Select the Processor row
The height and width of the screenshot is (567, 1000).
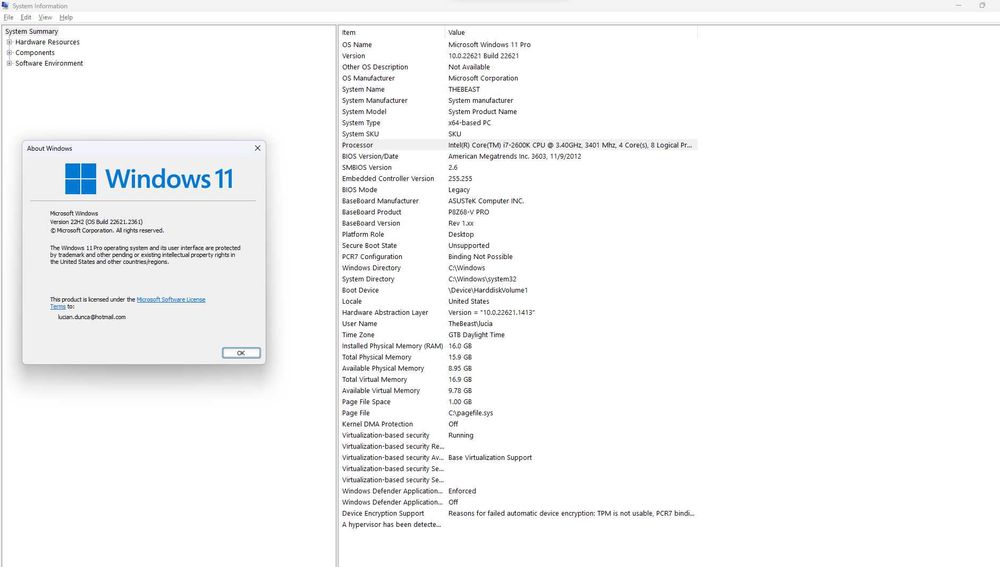point(518,145)
